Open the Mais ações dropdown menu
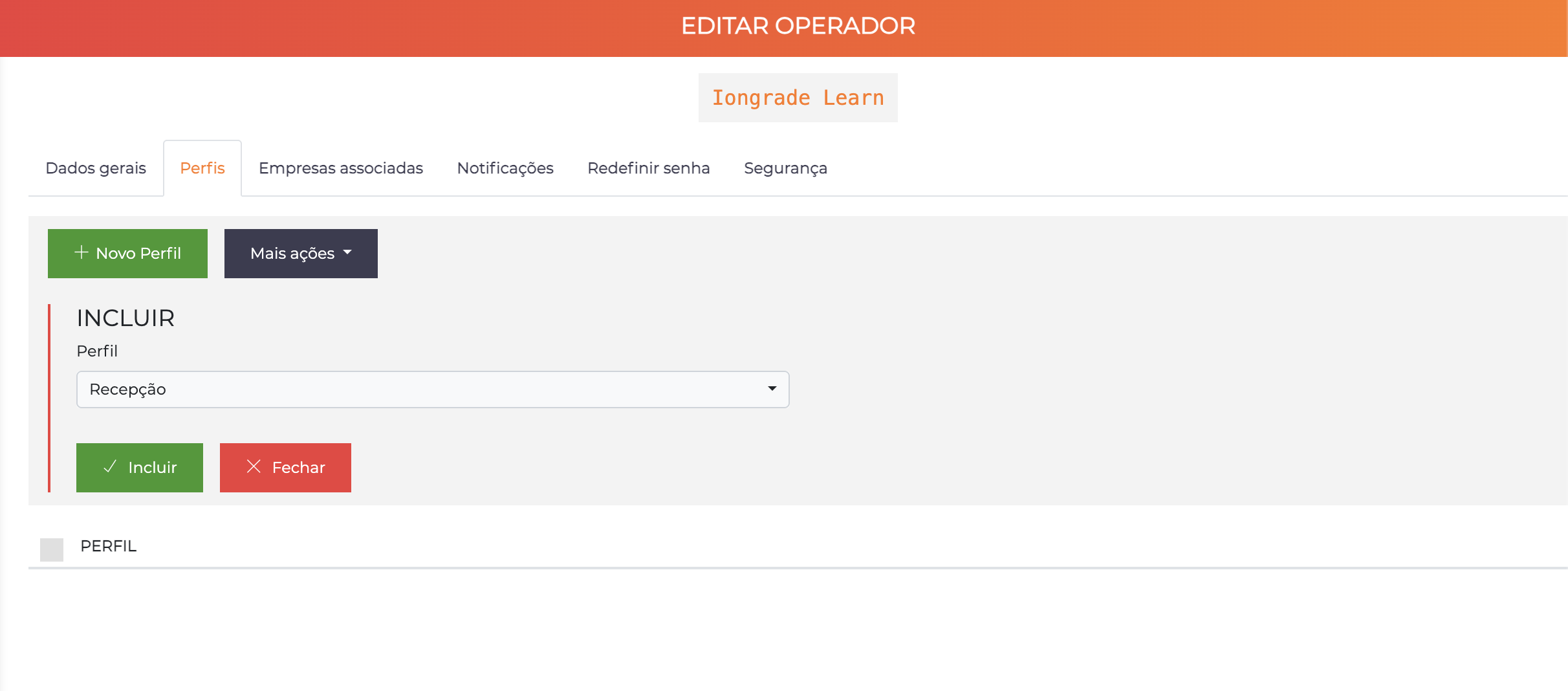1568x691 pixels. coord(301,253)
